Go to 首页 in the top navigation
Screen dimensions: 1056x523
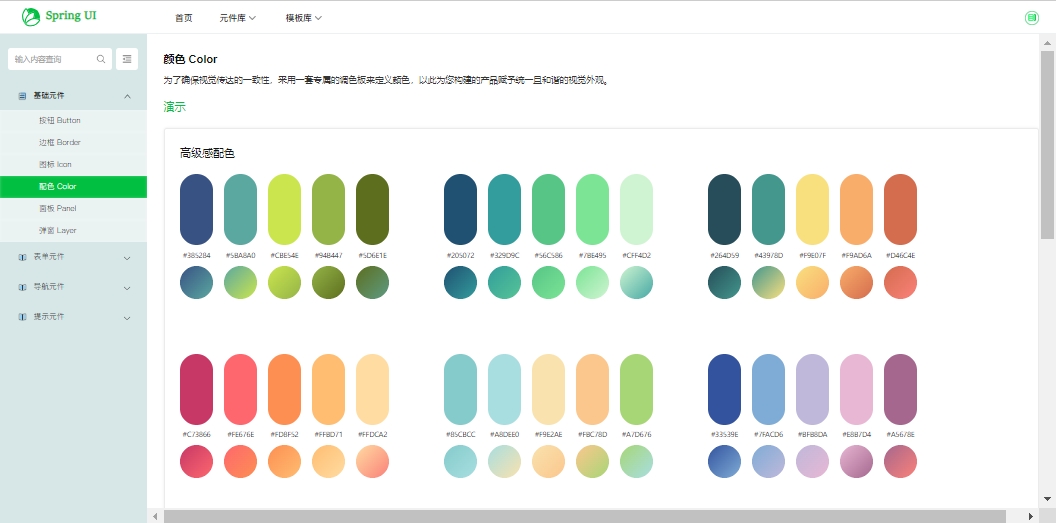(x=183, y=18)
